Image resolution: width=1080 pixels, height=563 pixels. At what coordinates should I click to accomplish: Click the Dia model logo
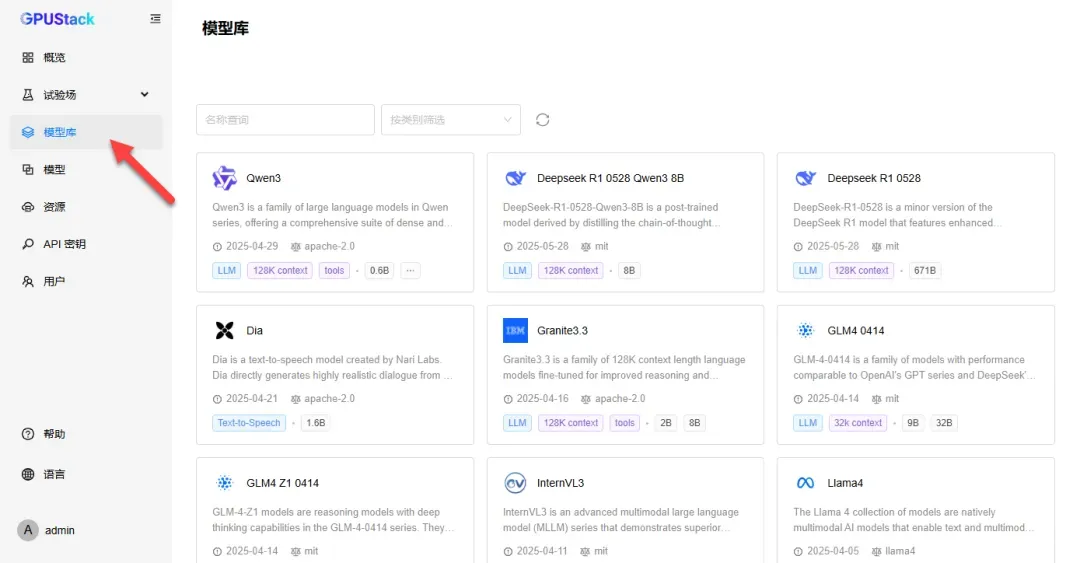tap(225, 331)
